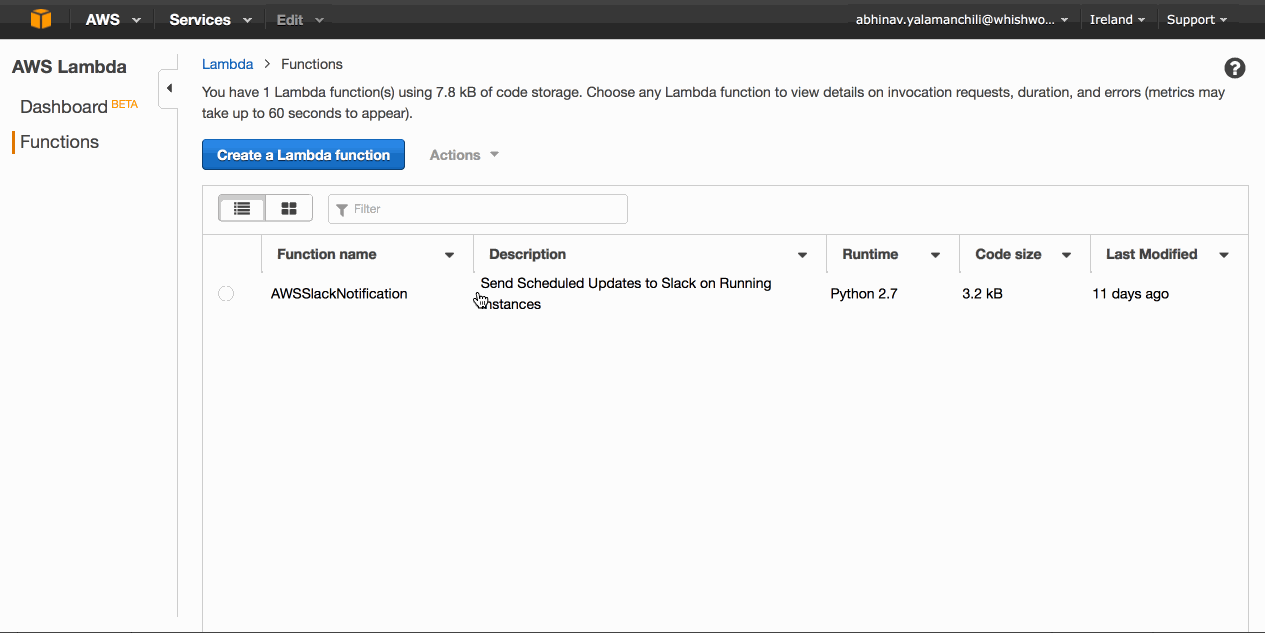1265x633 pixels.
Task: Select the AWSSlackNotification radio button
Action: (x=226, y=293)
